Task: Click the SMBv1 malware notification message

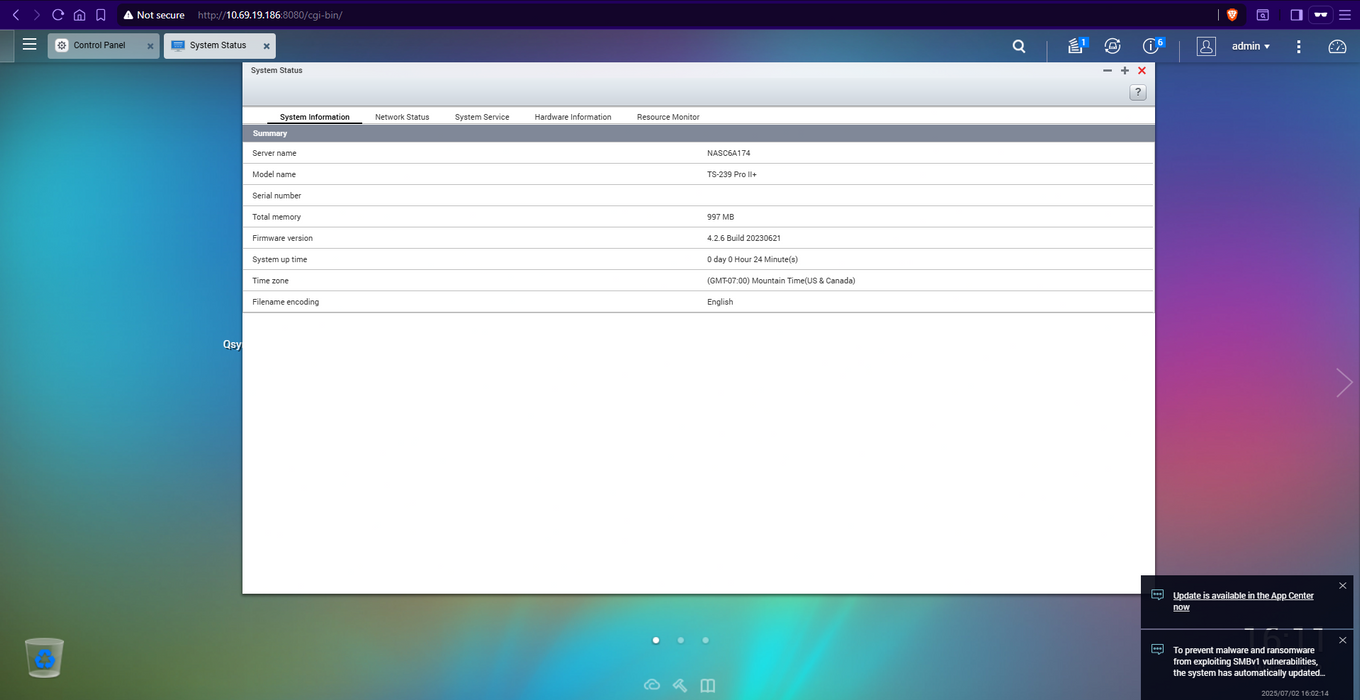Action: (x=1249, y=661)
